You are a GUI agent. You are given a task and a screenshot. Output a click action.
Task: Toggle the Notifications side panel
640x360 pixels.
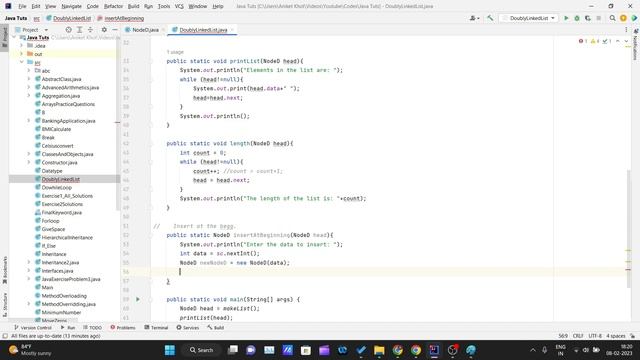[x=635, y=45]
